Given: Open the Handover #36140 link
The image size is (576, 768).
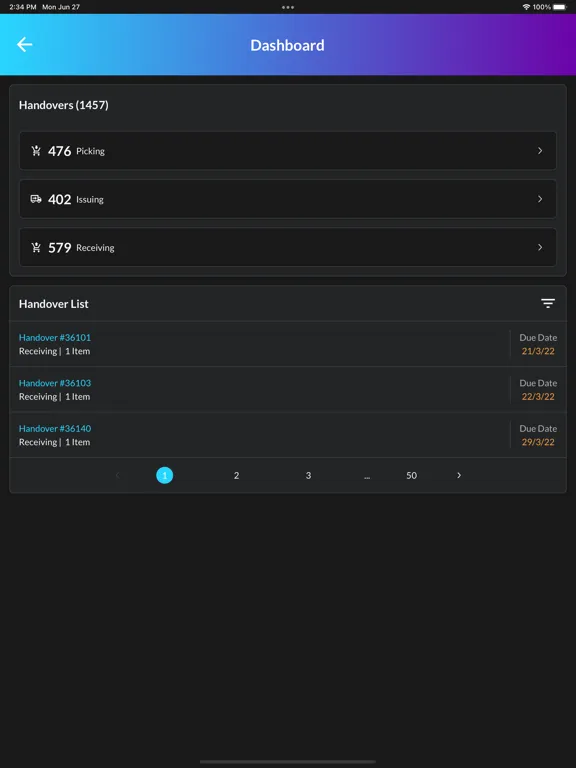Looking at the screenshot, I should click(55, 429).
